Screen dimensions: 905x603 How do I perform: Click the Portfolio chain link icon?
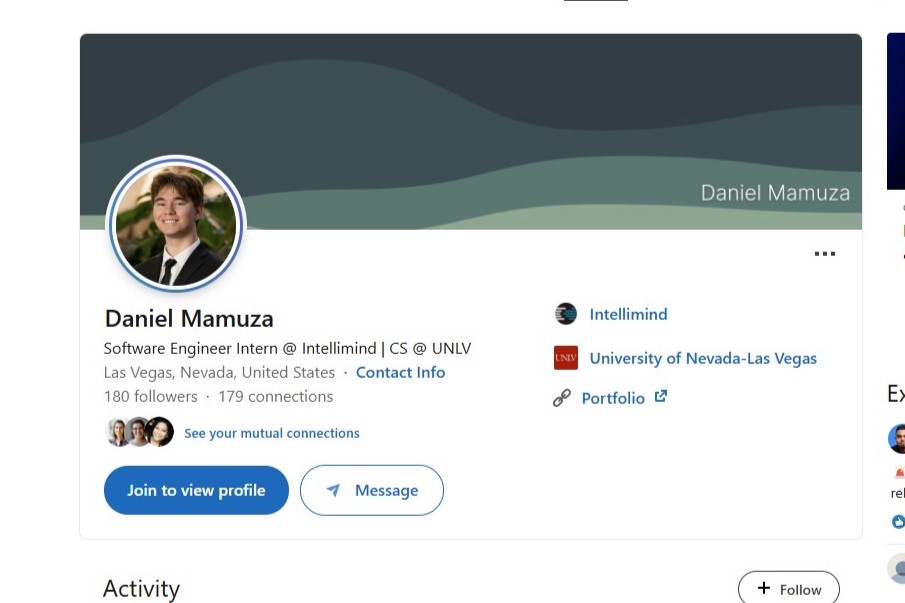(562, 398)
